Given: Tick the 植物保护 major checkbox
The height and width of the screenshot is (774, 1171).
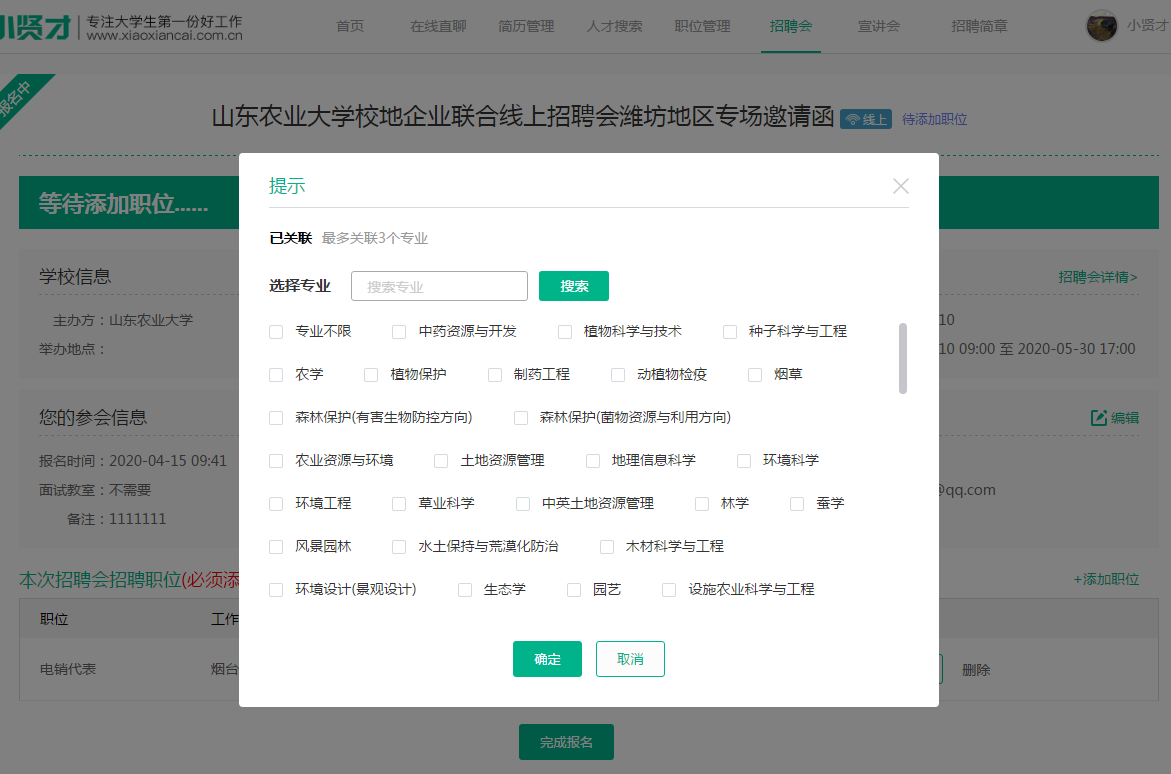Looking at the screenshot, I should pyautogui.click(x=371, y=374).
